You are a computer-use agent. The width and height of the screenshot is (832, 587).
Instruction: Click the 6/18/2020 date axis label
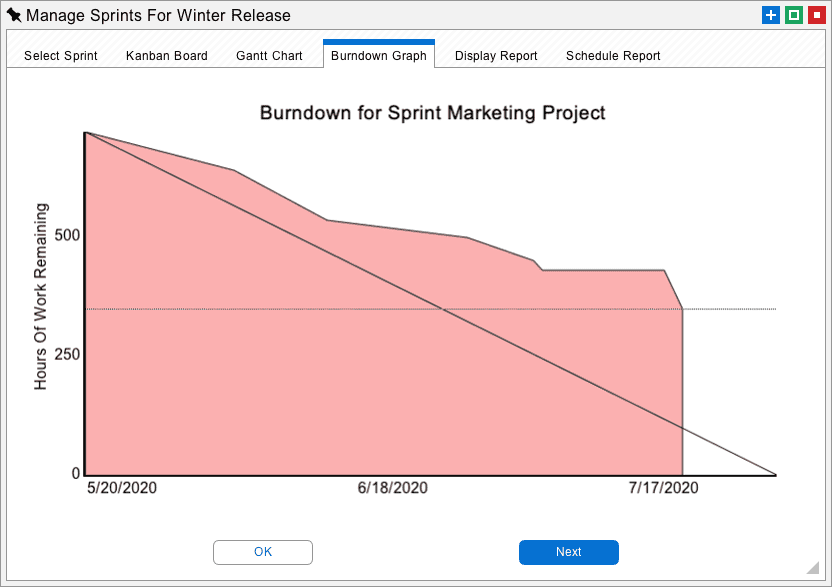(393, 488)
